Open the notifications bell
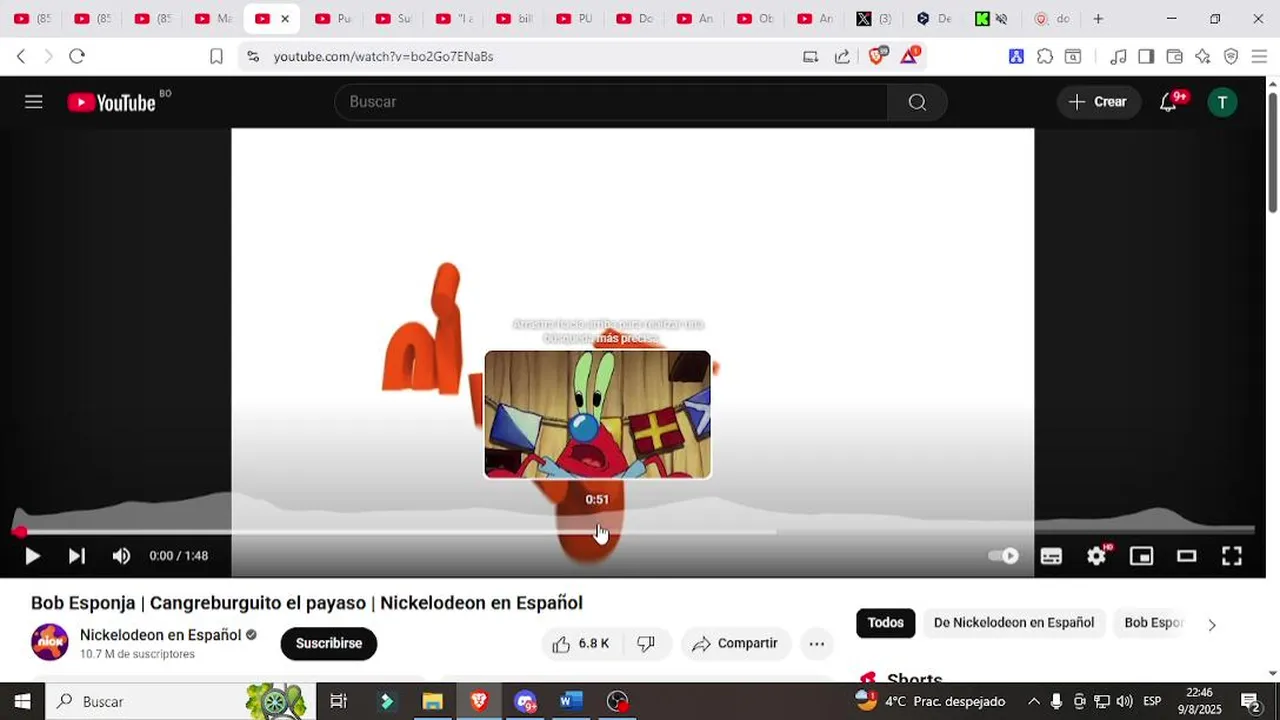The image size is (1280, 720). [1168, 102]
